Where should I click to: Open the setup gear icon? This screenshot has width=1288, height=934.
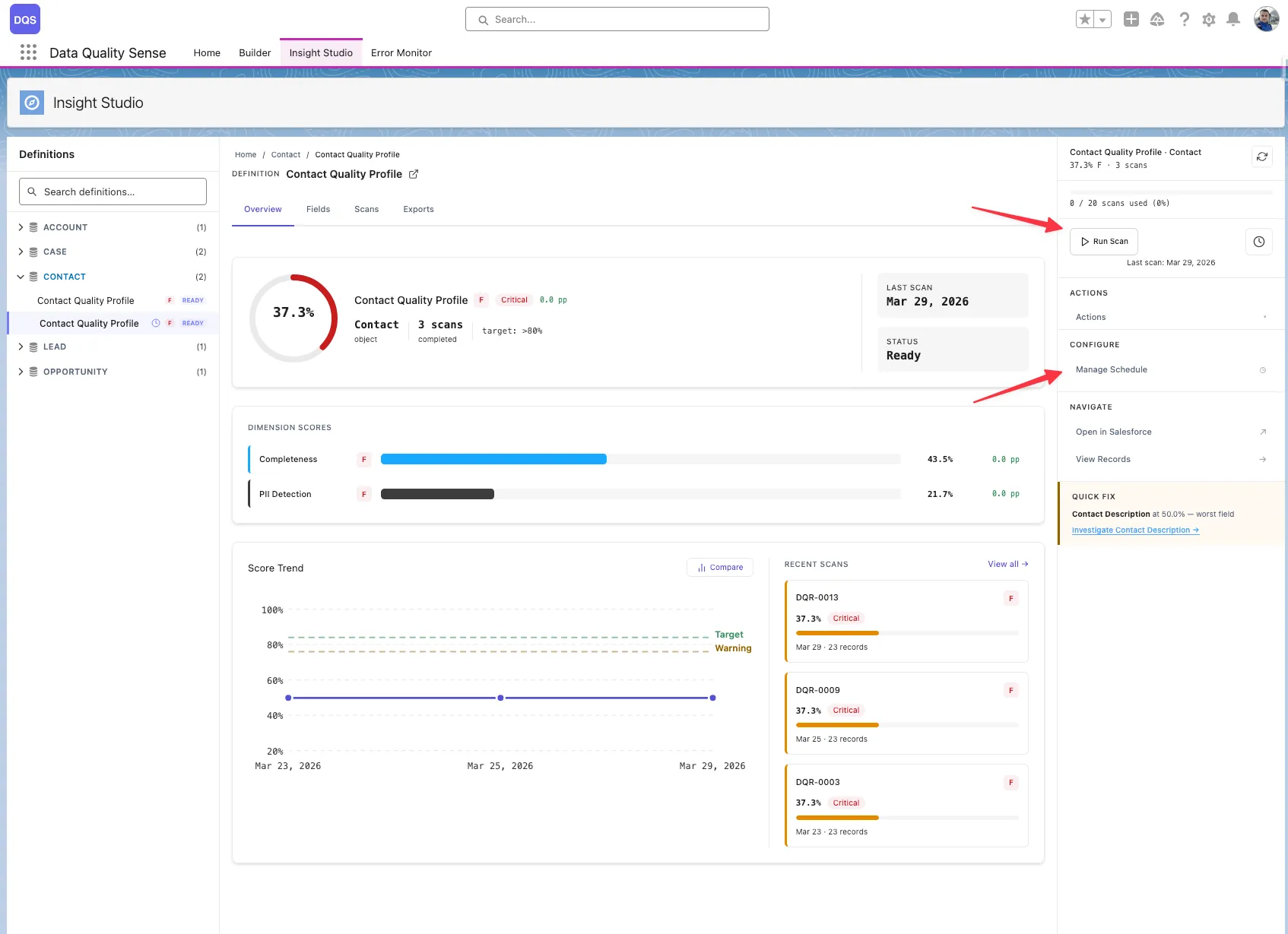point(1208,20)
